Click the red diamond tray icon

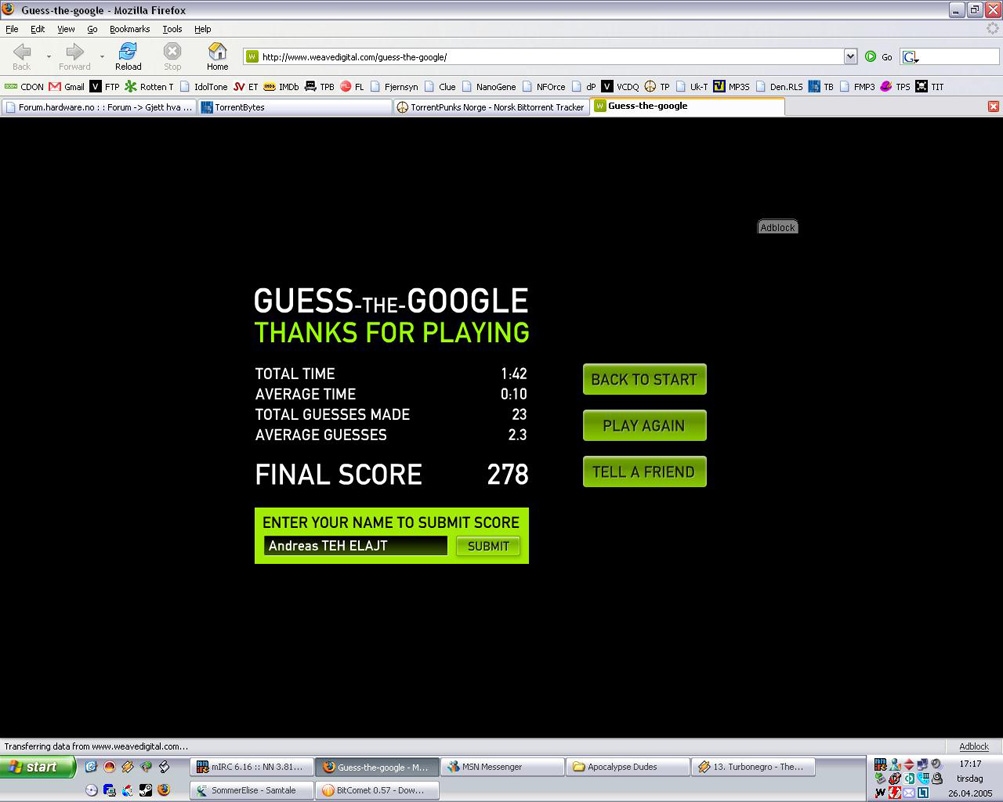click(x=908, y=764)
